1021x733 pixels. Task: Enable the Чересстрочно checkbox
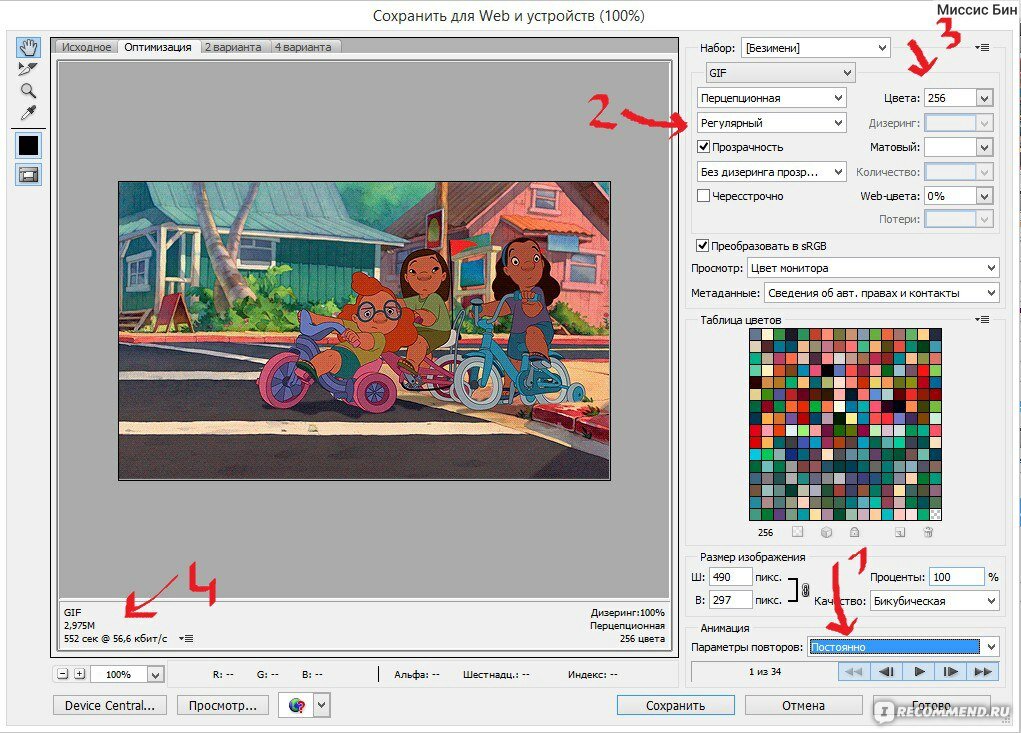pos(703,195)
